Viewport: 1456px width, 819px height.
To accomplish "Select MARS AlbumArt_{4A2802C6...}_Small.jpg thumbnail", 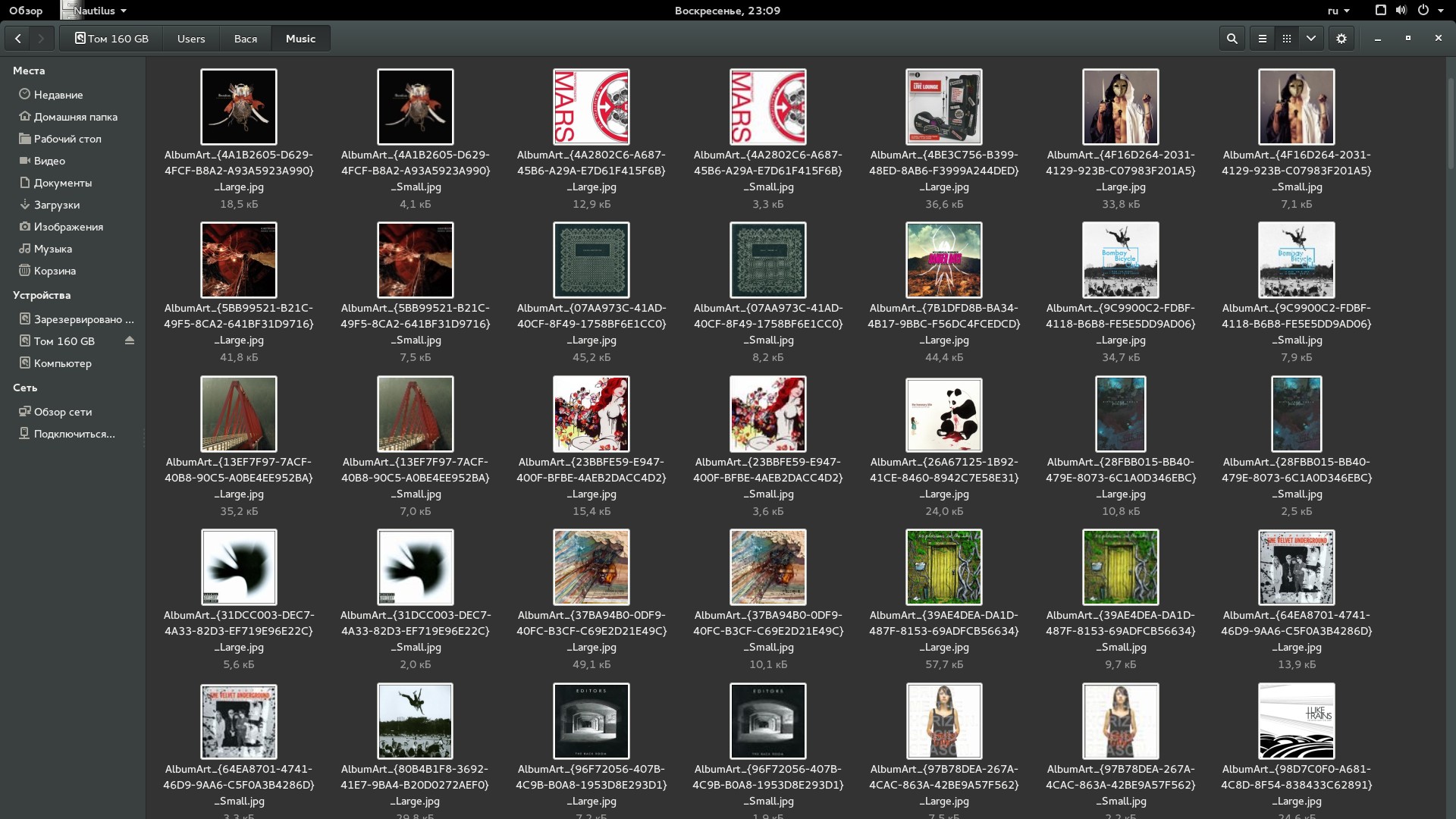I will (x=768, y=107).
